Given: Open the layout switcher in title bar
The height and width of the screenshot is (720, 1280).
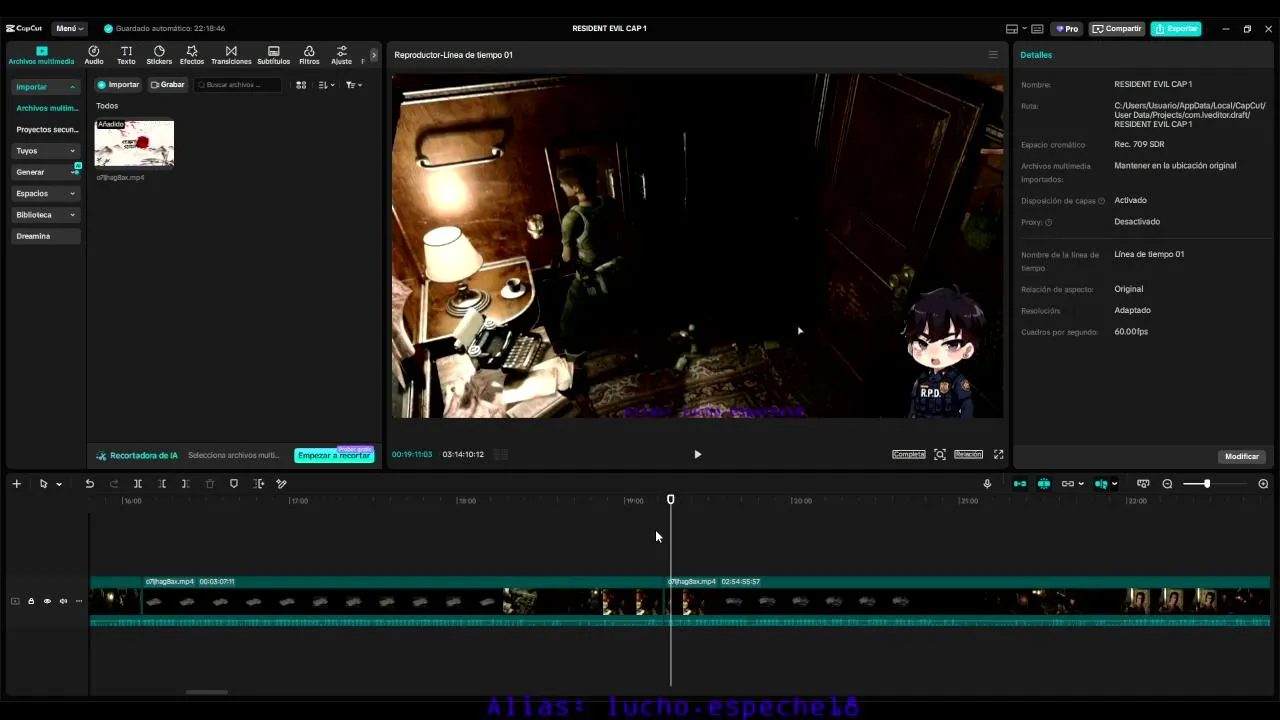Looking at the screenshot, I should coord(1015,29).
